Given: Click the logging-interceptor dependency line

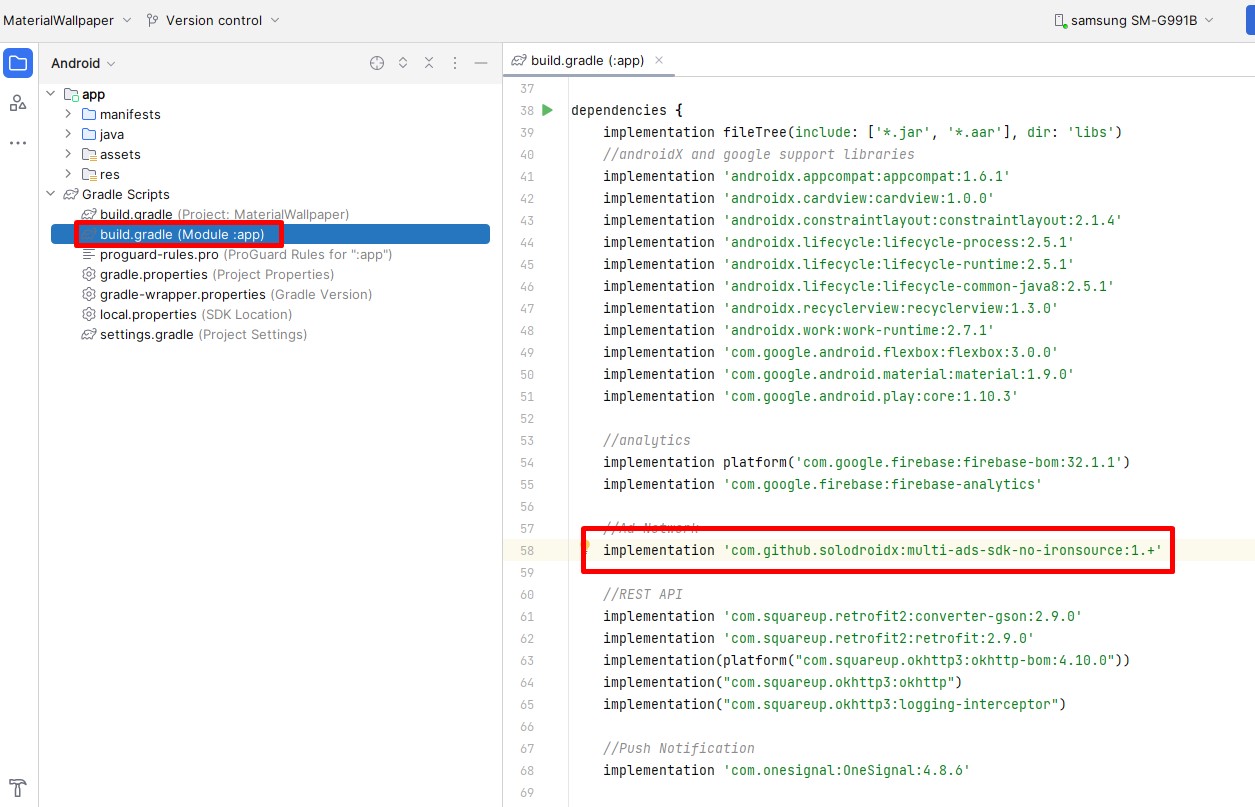Looking at the screenshot, I should [x=834, y=704].
